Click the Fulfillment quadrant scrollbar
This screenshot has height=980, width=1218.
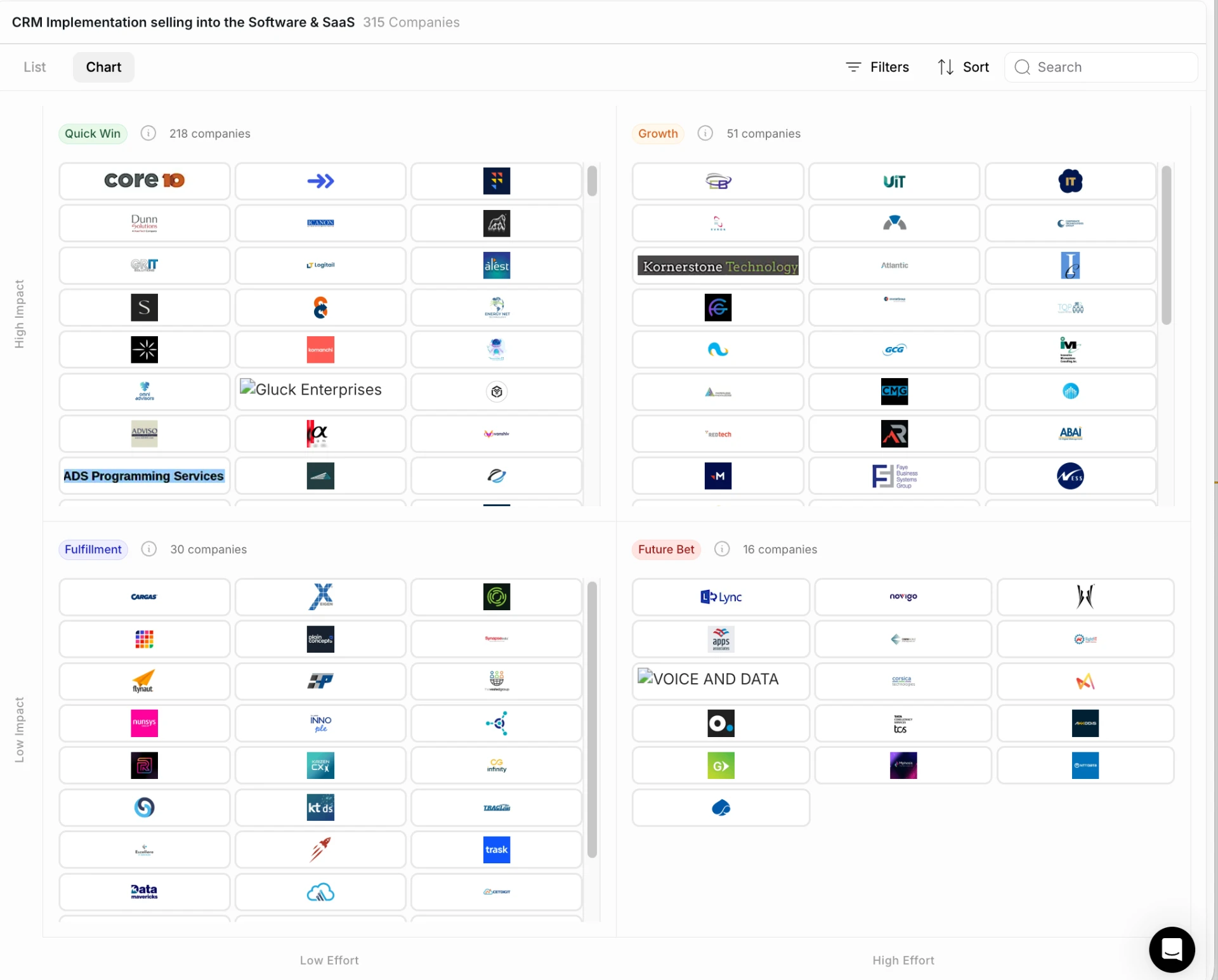click(592, 719)
